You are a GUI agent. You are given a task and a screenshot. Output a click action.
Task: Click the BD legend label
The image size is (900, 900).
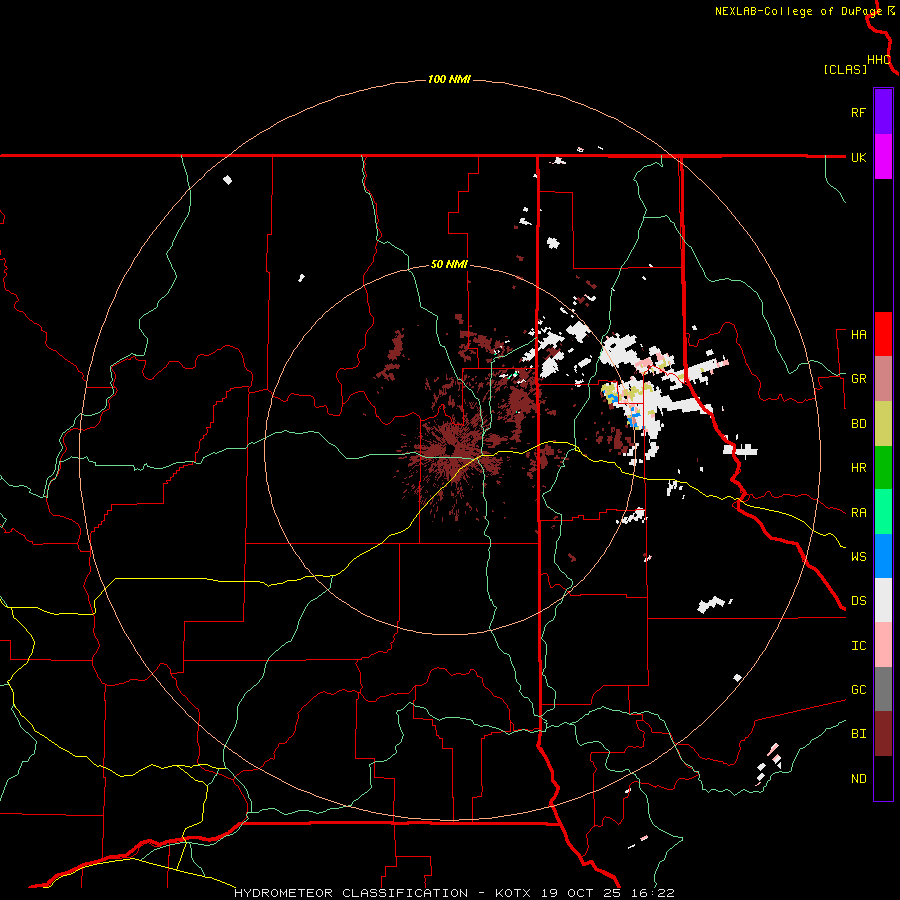coord(858,424)
